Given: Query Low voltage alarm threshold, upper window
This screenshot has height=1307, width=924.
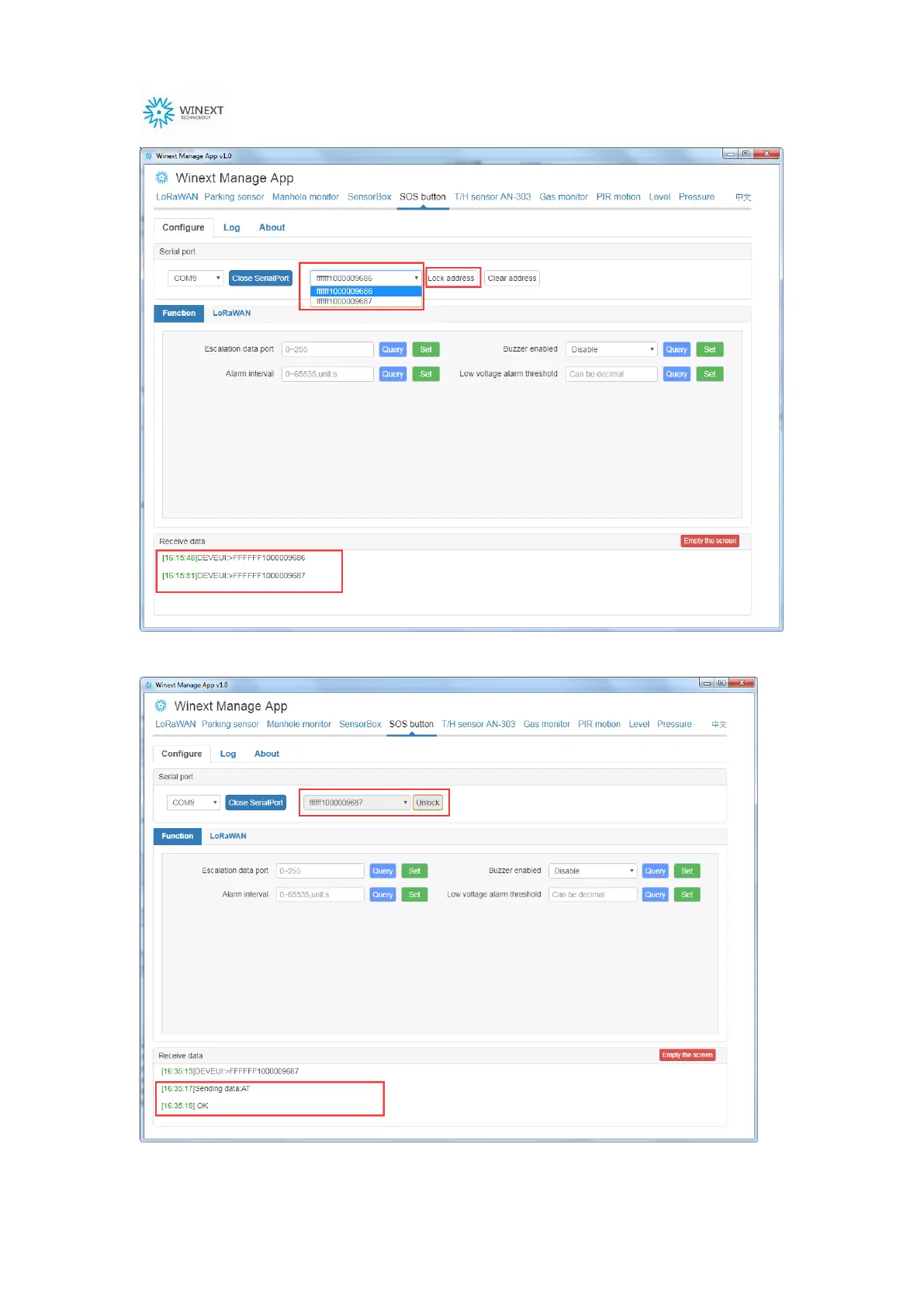Looking at the screenshot, I should tap(677, 374).
